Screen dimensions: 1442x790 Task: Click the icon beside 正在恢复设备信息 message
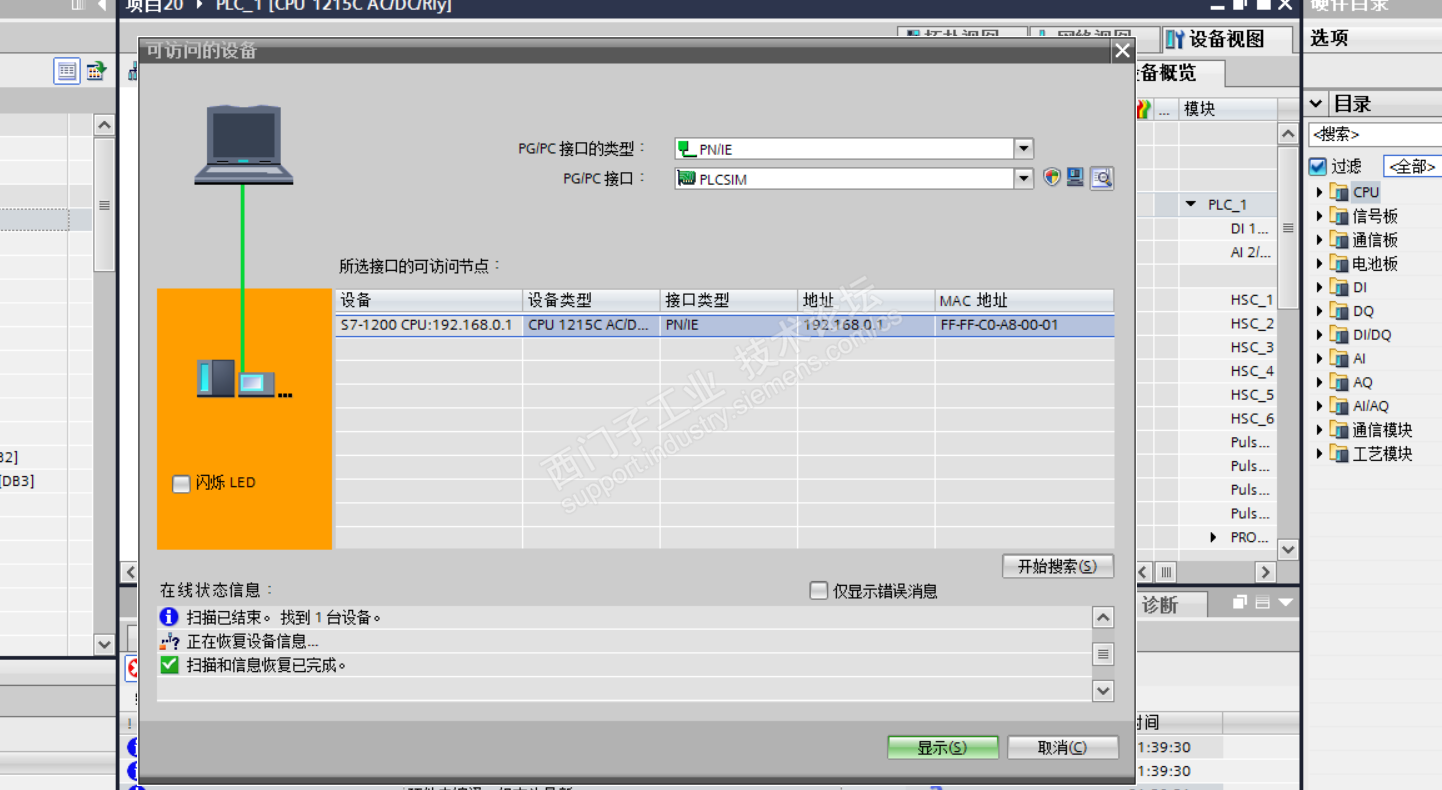(169, 641)
